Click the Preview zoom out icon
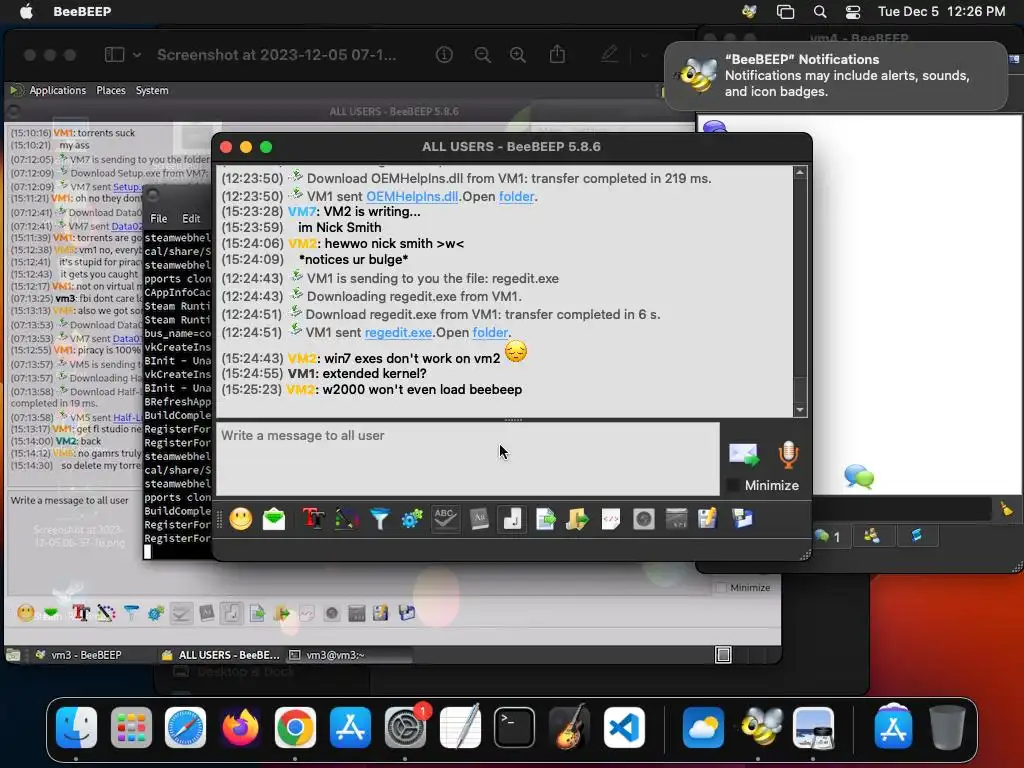This screenshot has width=1024, height=768. pos(483,55)
